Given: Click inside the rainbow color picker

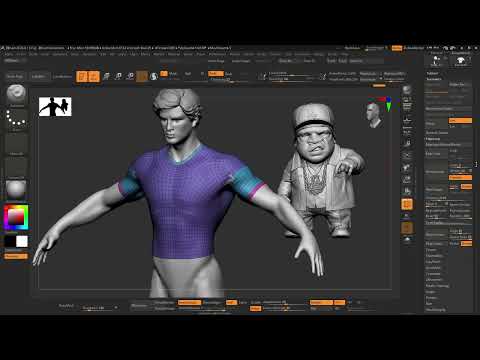Looking at the screenshot, I should [x=16, y=218].
